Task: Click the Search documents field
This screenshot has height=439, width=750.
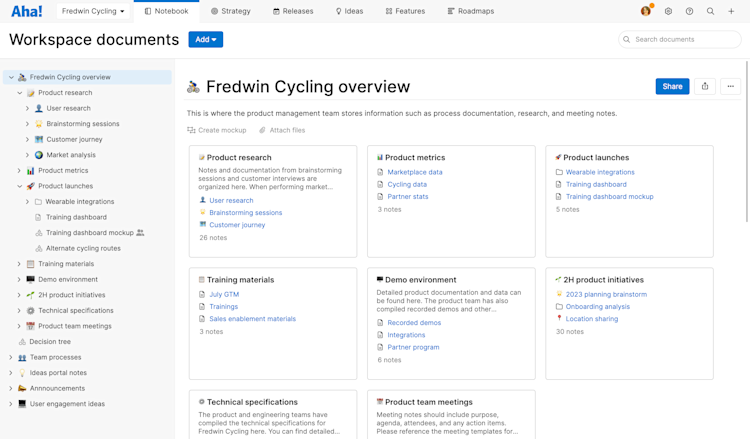Action: [x=679, y=40]
